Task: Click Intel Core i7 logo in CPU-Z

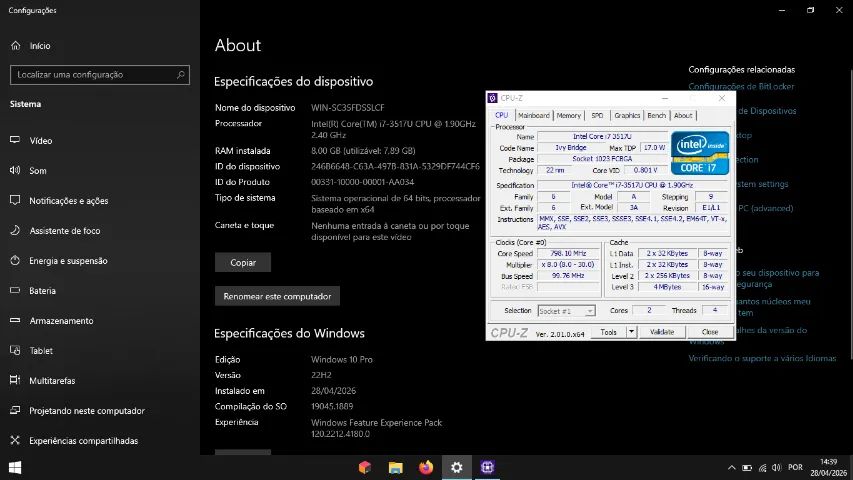Action: click(700, 153)
